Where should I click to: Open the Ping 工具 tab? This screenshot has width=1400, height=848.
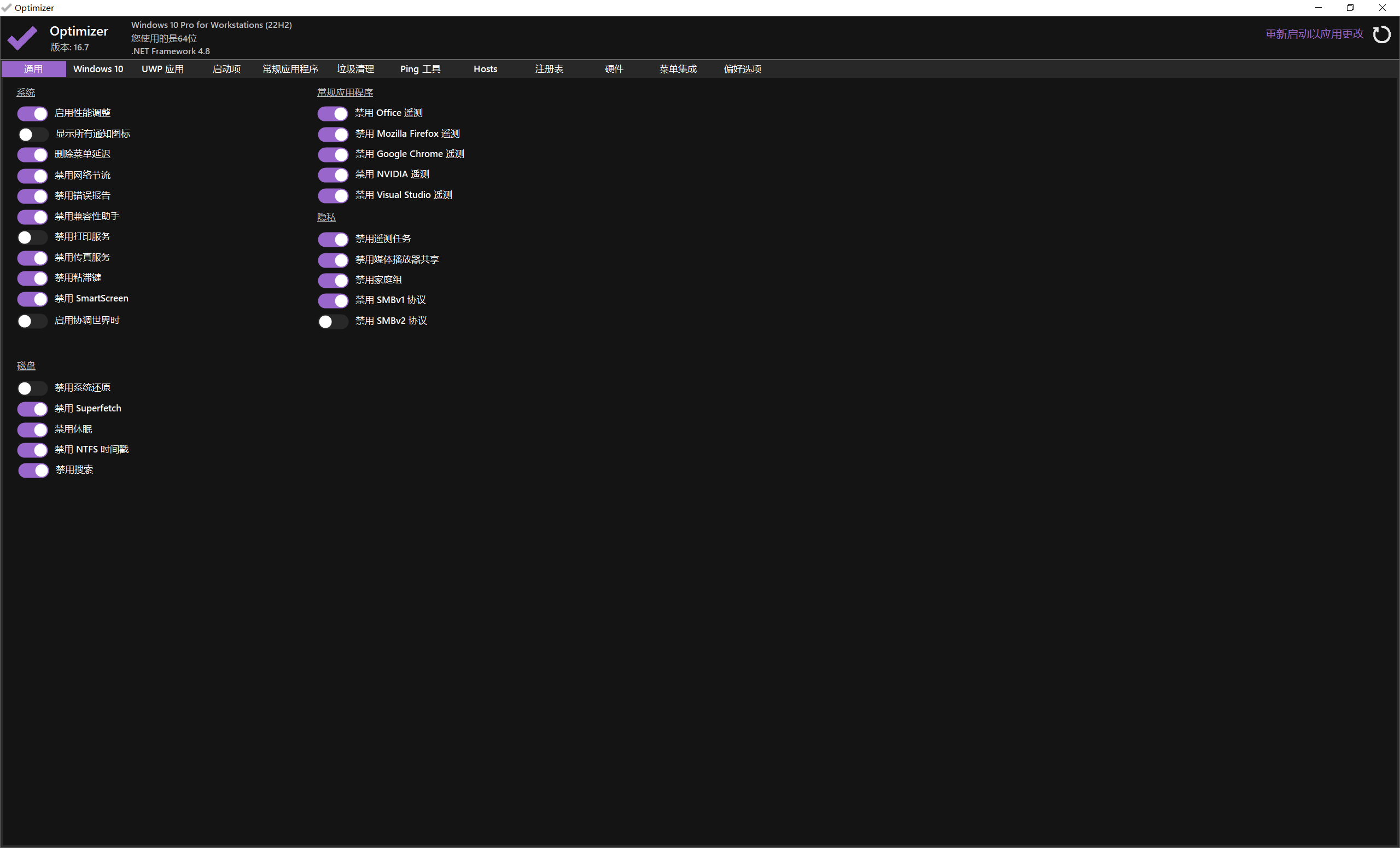pyautogui.click(x=421, y=69)
